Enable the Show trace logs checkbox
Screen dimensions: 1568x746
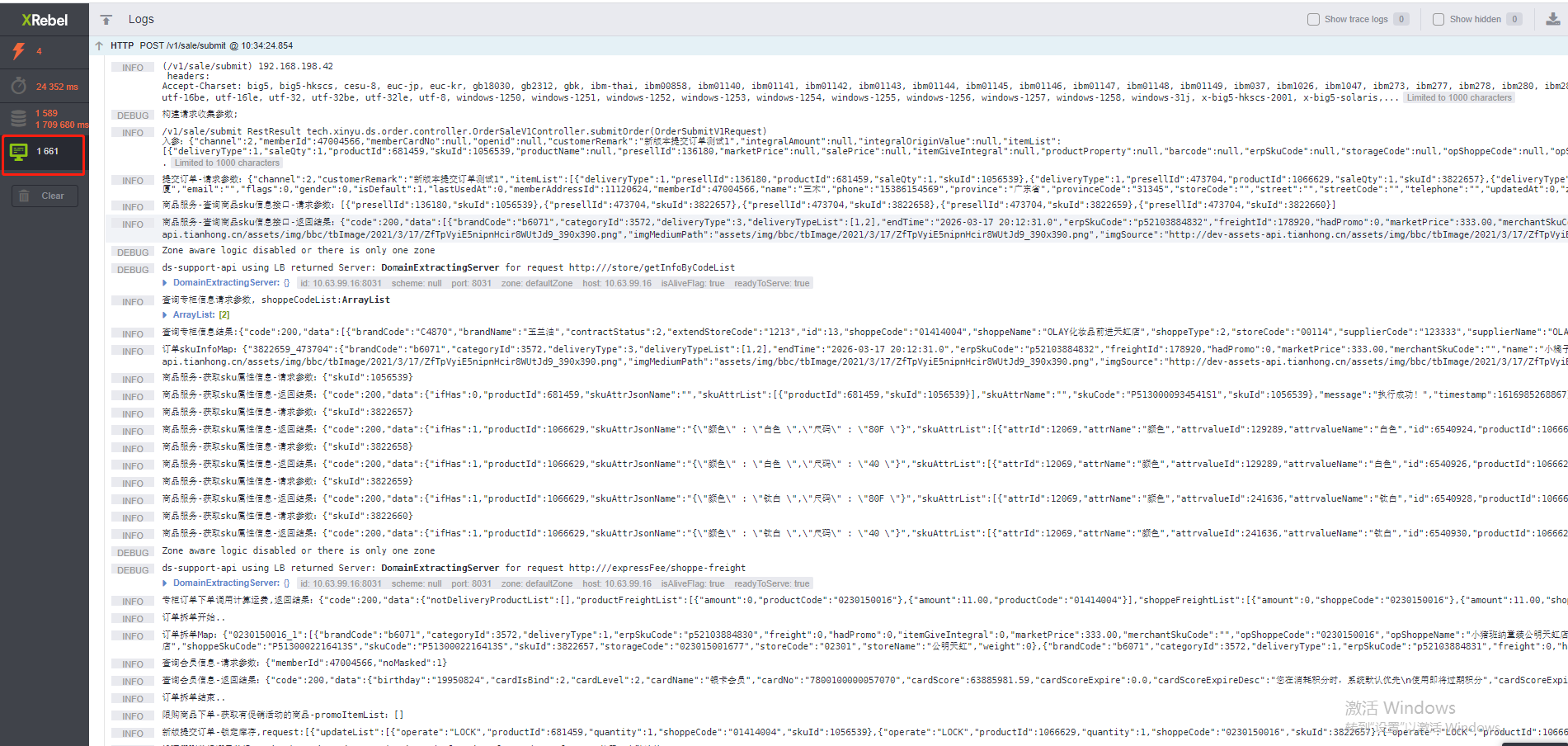1313,19
